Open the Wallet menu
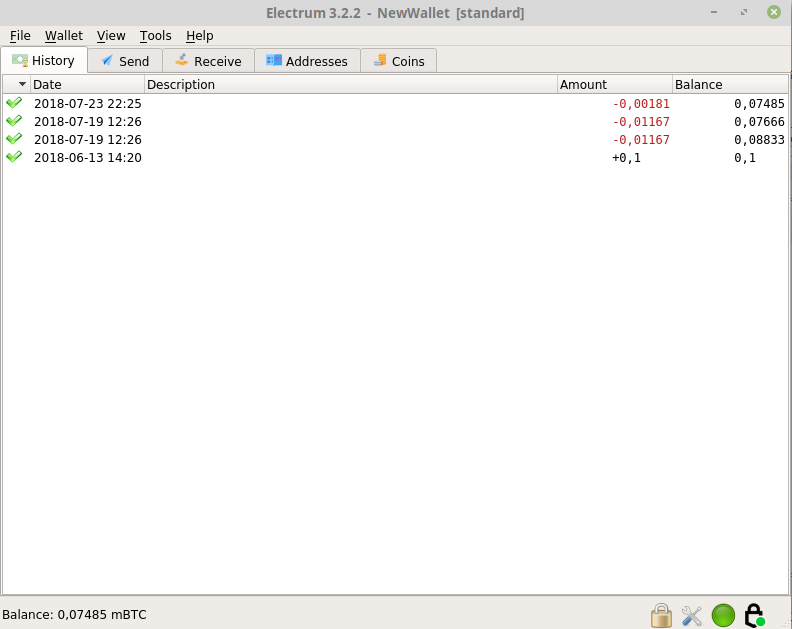Viewport: 792px width, 629px height. click(x=64, y=36)
